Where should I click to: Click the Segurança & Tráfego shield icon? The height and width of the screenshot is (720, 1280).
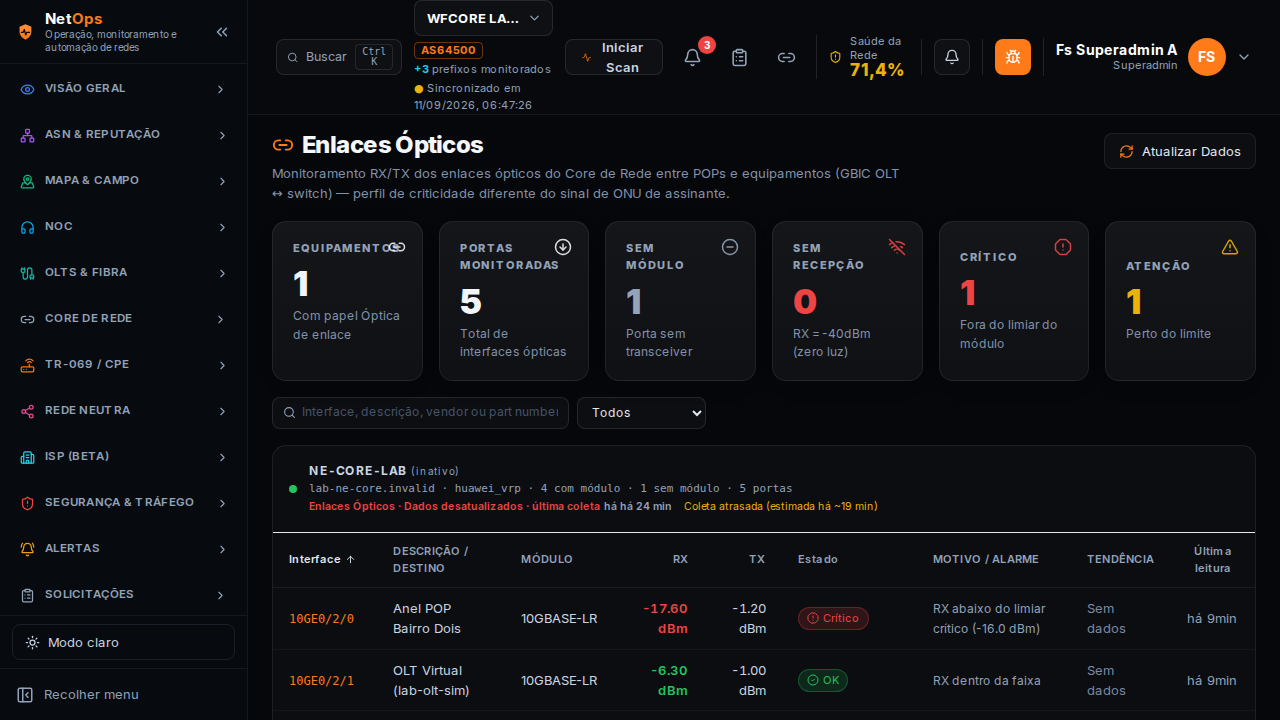tap(28, 503)
